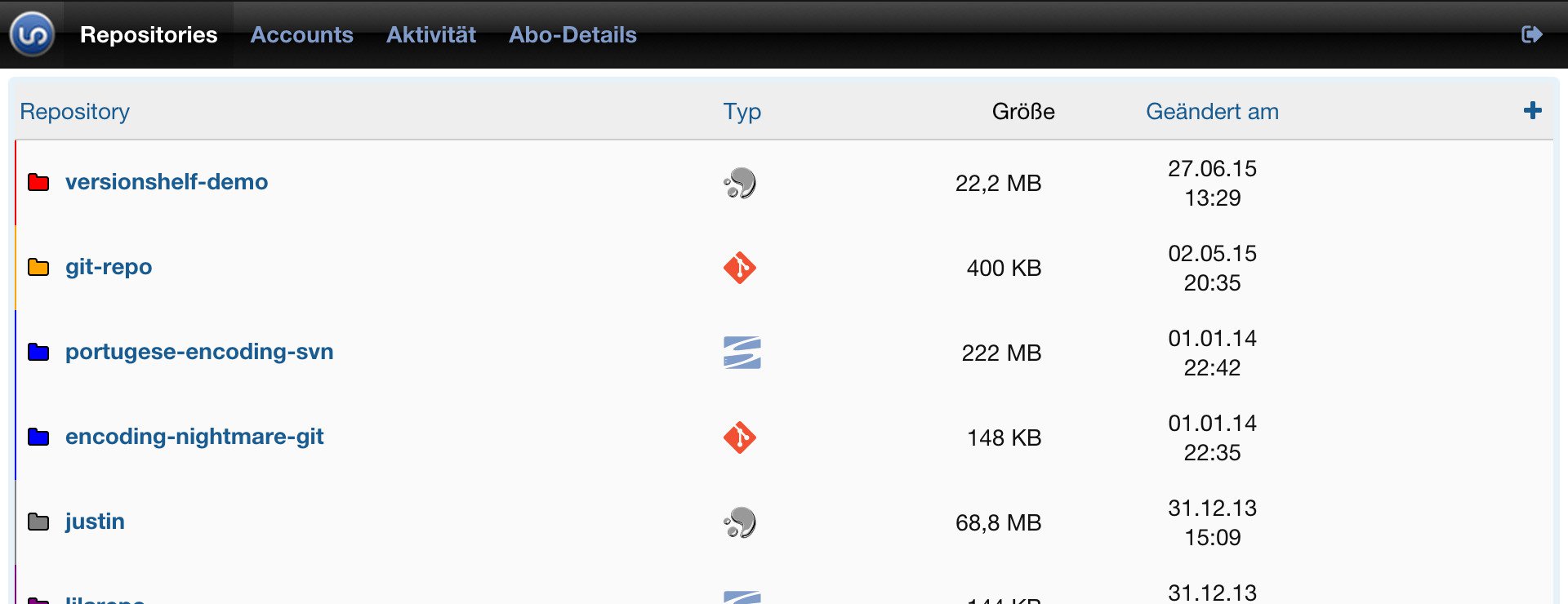The image size is (1568, 604).
Task: Click the Mercurial type icon for versionshelf-demo
Action: (740, 183)
